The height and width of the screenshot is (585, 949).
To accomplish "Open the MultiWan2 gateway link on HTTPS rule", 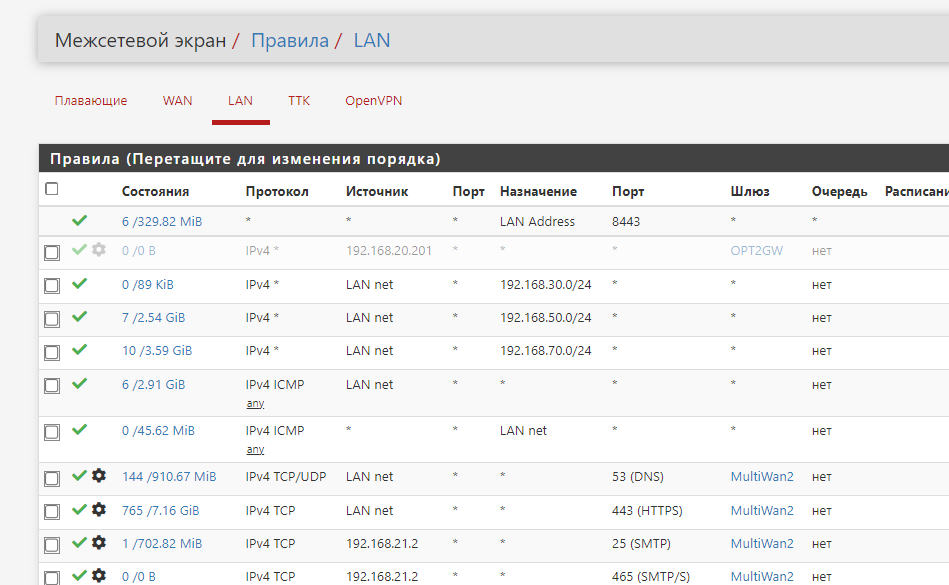I will pyautogui.click(x=761, y=511).
